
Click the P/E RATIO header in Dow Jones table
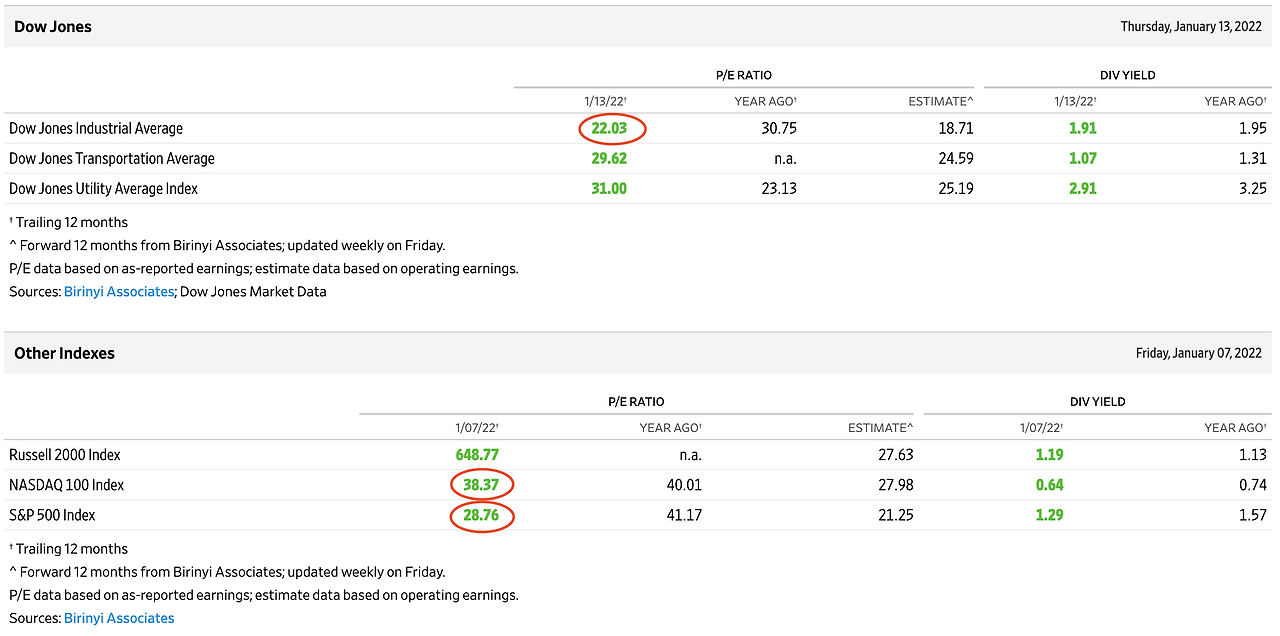click(744, 75)
